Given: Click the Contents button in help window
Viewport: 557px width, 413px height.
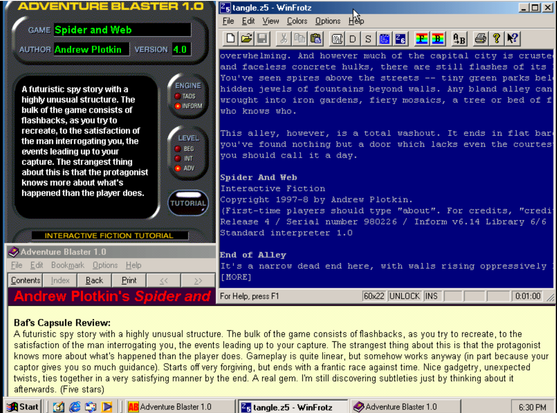Looking at the screenshot, I should 25,281.
